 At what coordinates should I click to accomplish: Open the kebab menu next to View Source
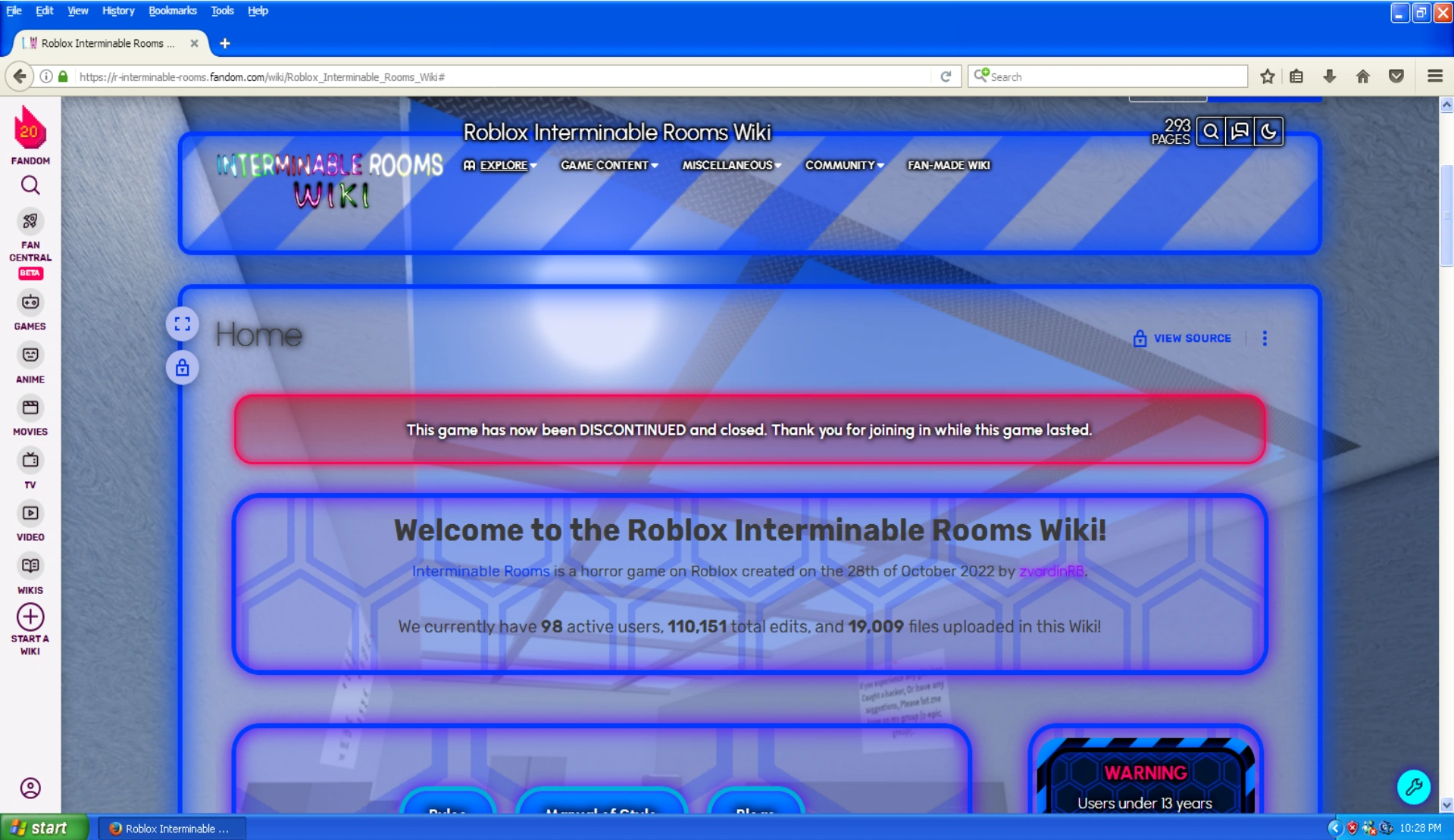pos(1264,339)
